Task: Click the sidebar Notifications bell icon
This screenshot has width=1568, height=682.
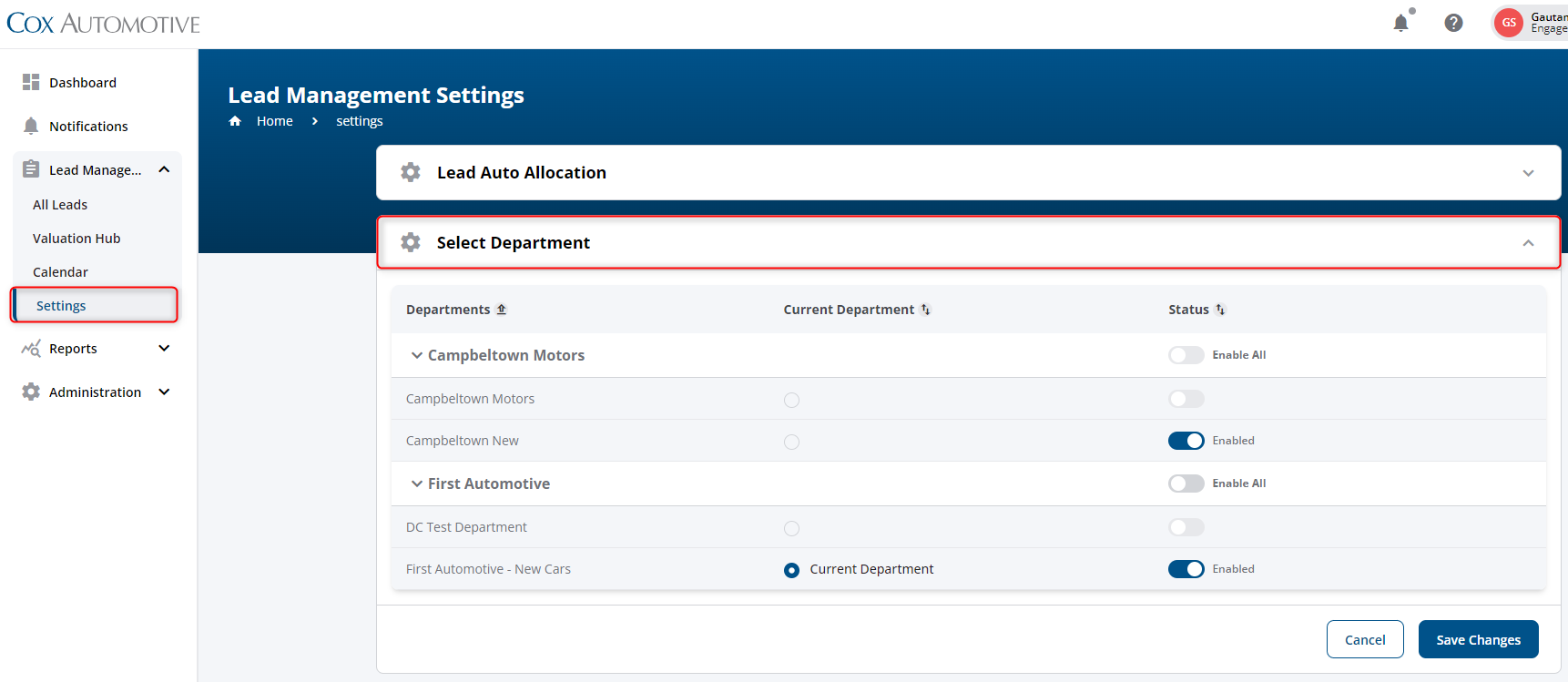Action: click(x=31, y=126)
